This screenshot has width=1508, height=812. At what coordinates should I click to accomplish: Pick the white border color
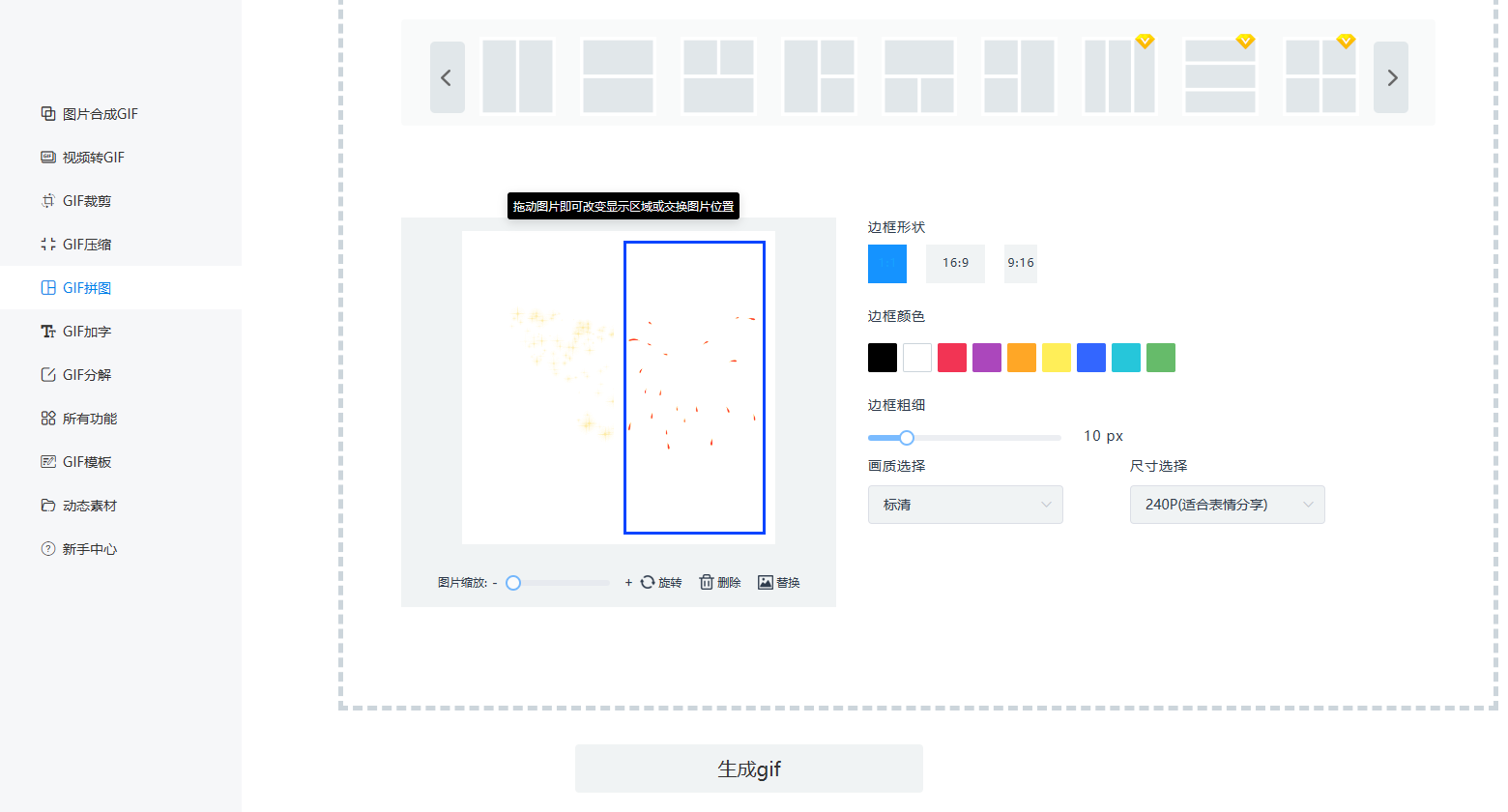[x=917, y=358]
